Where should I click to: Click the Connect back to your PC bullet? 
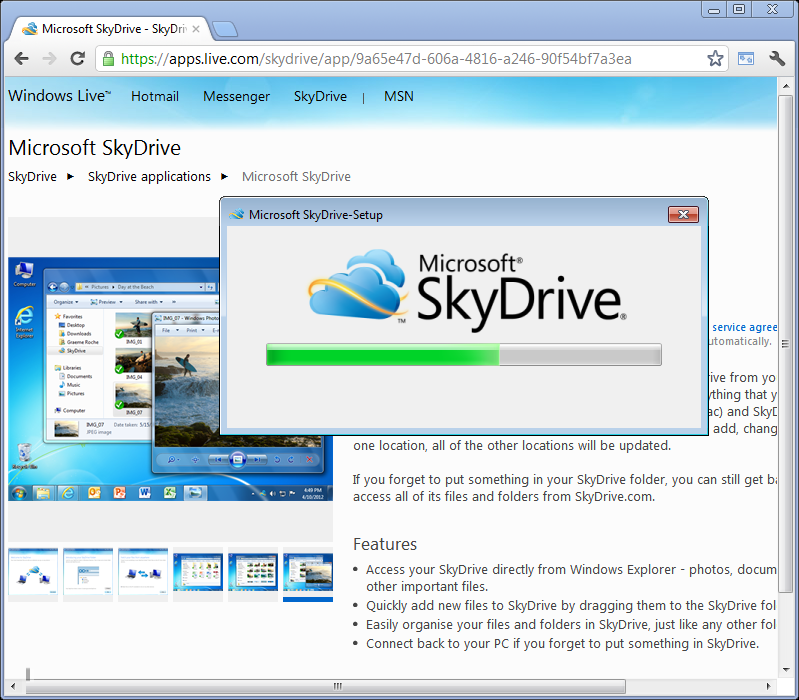(x=562, y=643)
